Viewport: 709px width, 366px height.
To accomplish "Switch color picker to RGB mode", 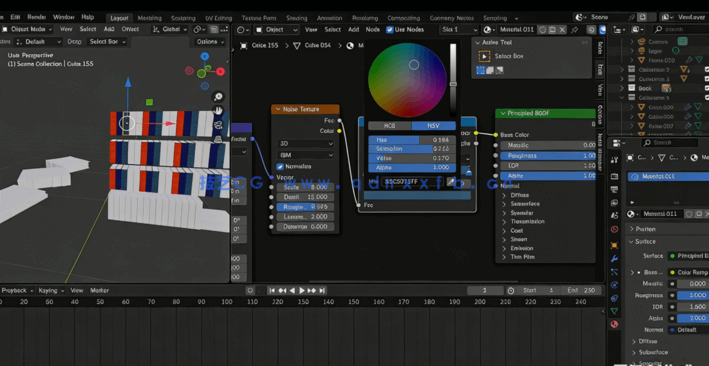I will 390,126.
